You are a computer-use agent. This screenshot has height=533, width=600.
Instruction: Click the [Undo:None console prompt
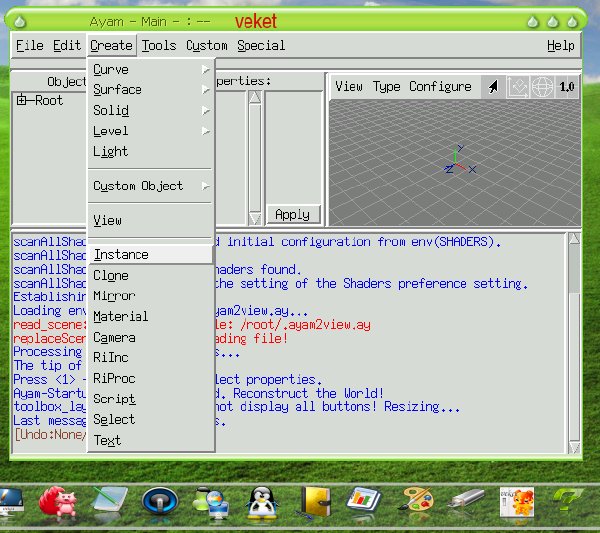(x=50, y=435)
